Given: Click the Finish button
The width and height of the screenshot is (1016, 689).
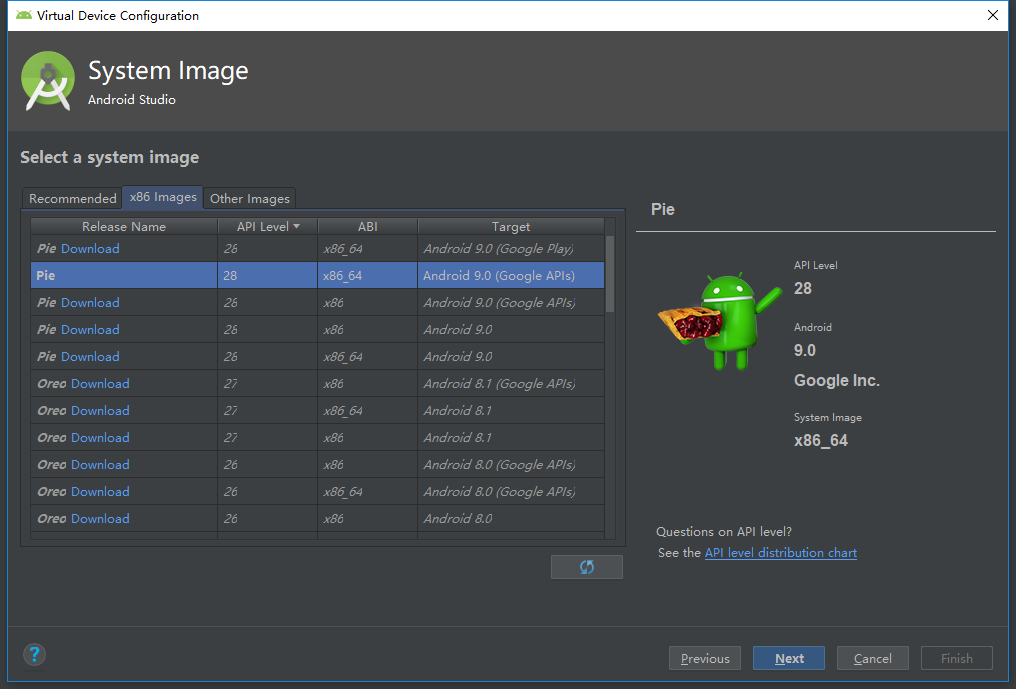Looking at the screenshot, I should (956, 658).
